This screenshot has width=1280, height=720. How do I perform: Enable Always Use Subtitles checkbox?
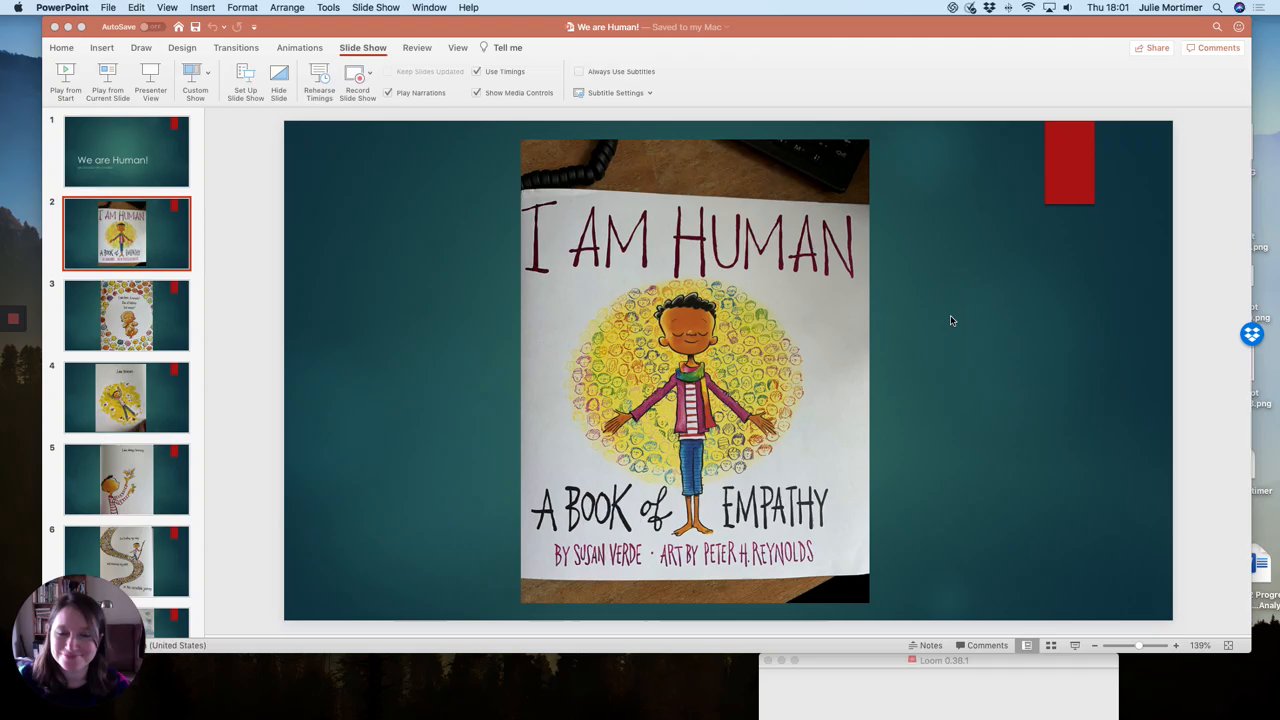point(579,71)
